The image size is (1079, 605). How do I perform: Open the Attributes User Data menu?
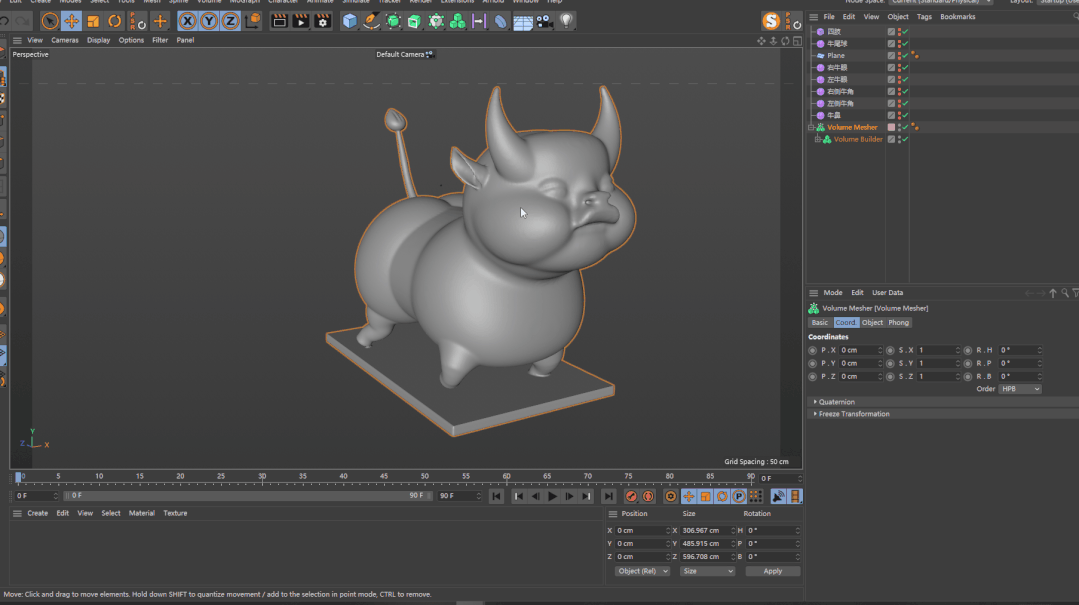[x=888, y=293]
